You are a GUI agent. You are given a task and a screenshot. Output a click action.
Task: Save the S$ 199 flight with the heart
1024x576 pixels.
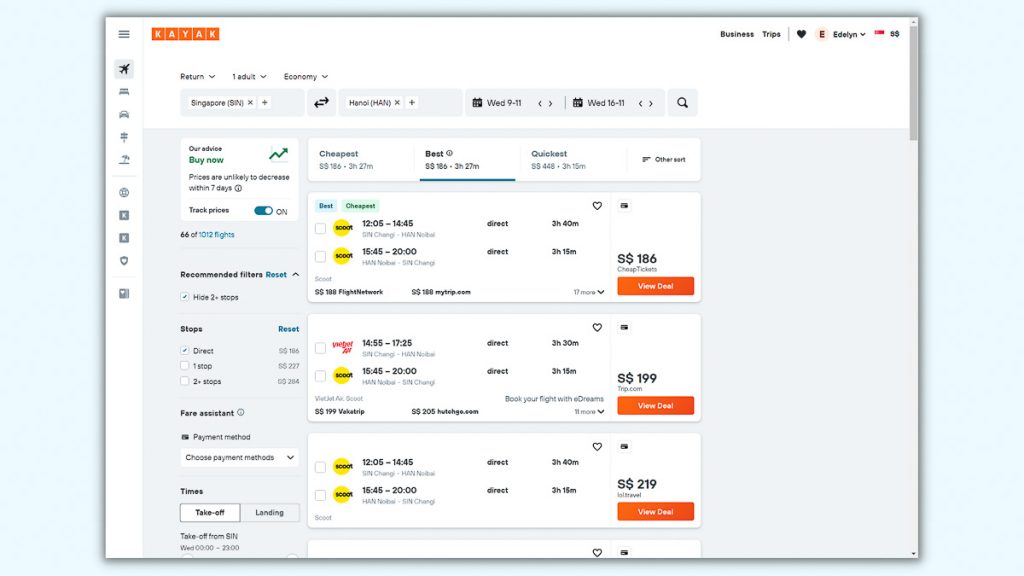pyautogui.click(x=597, y=327)
